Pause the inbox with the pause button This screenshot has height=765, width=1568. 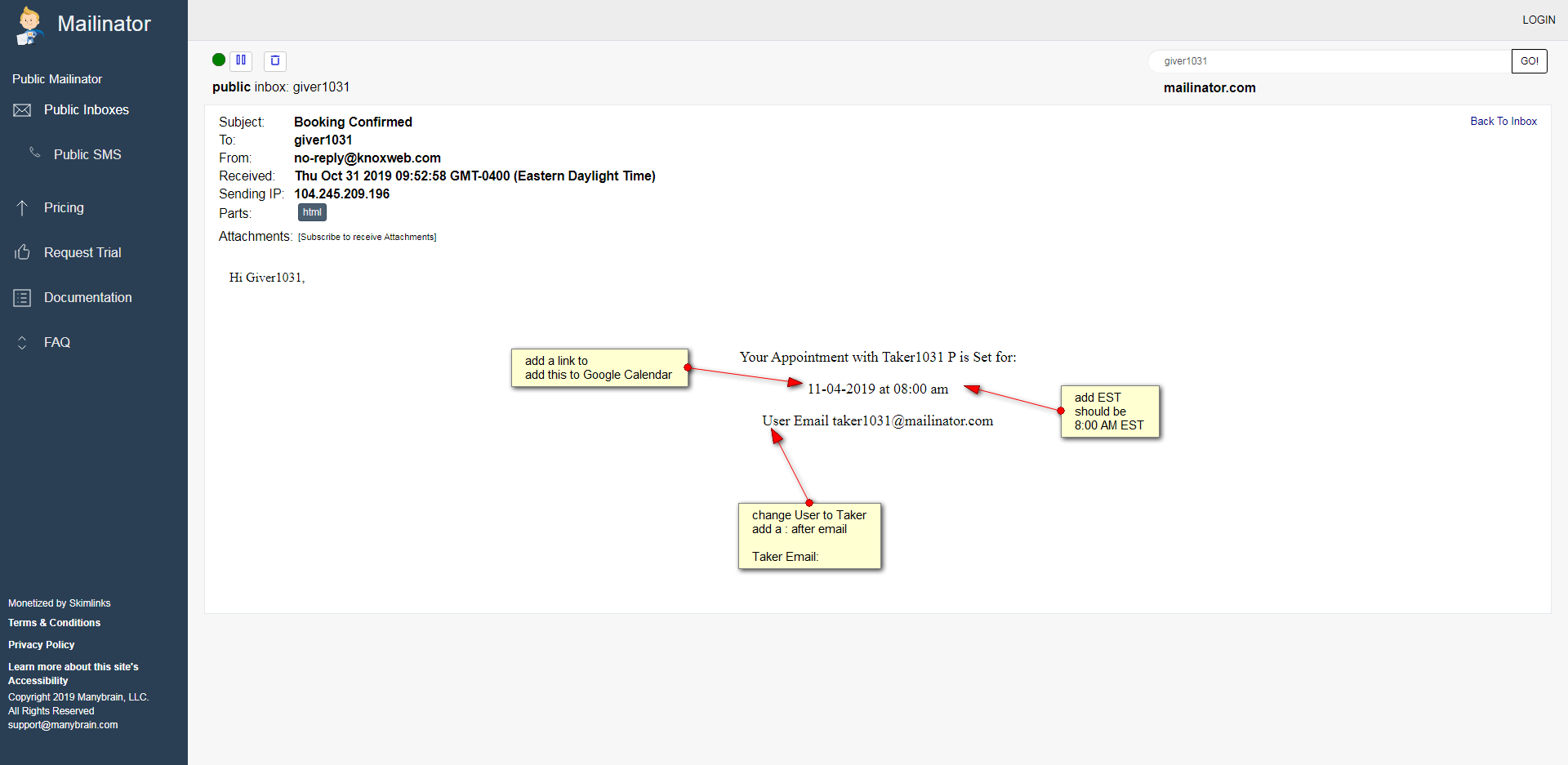pos(241,60)
